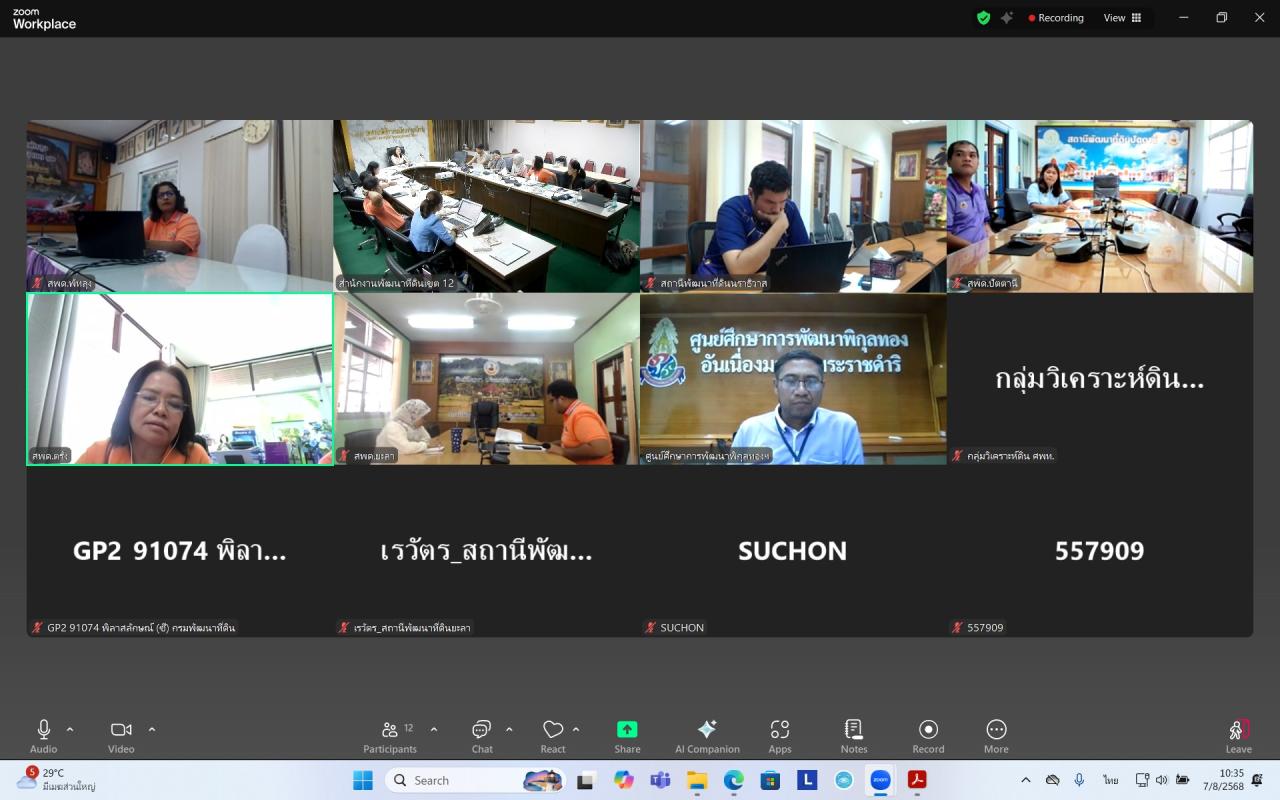
Task: Click the Leave meeting button
Action: 1238,736
